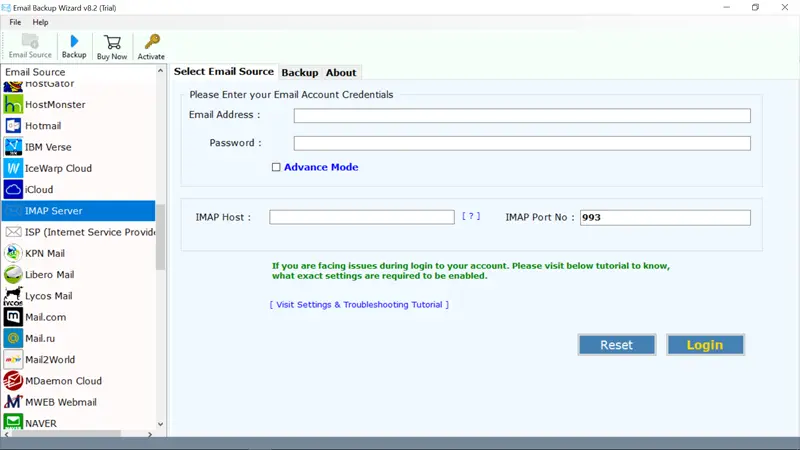Select the KPN Mail icon
The width and height of the screenshot is (800, 450).
point(13,253)
